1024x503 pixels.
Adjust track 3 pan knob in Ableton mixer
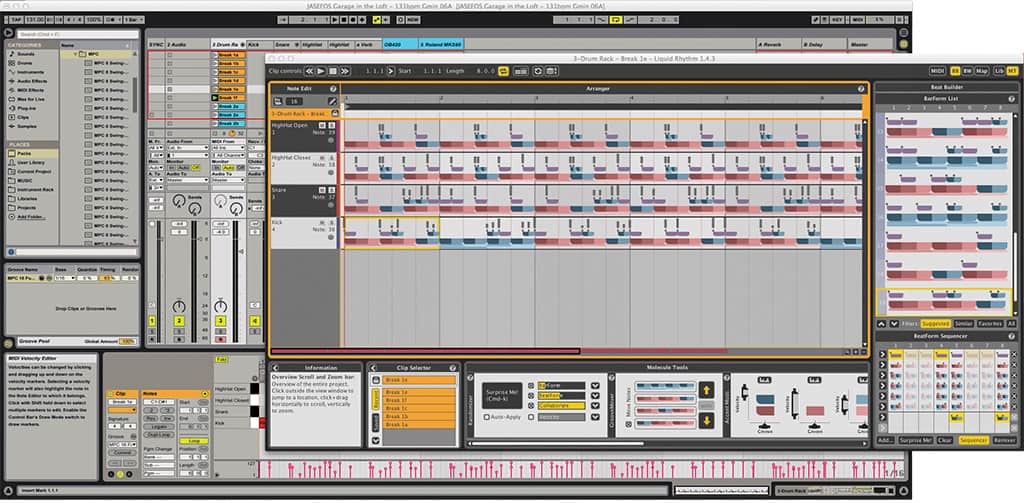pos(221,306)
